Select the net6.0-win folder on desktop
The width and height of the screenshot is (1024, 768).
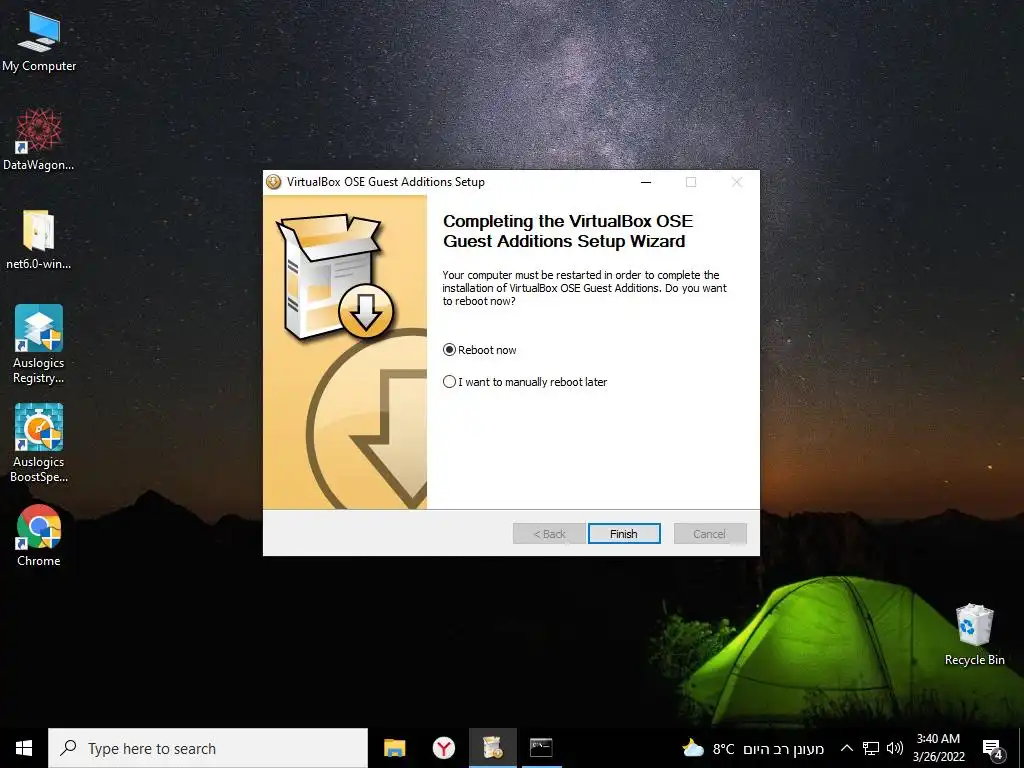(39, 239)
